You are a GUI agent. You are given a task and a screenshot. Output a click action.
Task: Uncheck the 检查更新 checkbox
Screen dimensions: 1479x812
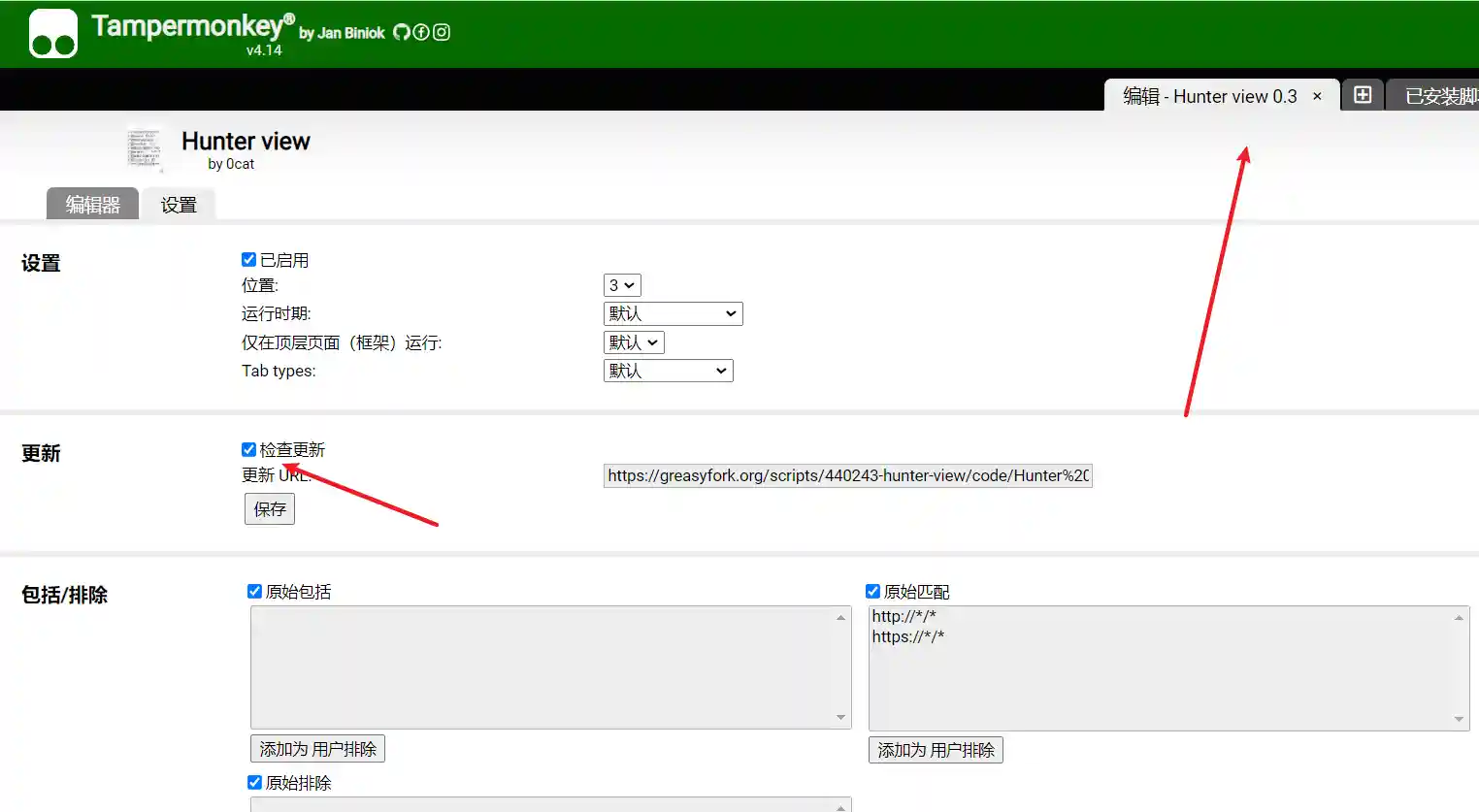tap(248, 449)
